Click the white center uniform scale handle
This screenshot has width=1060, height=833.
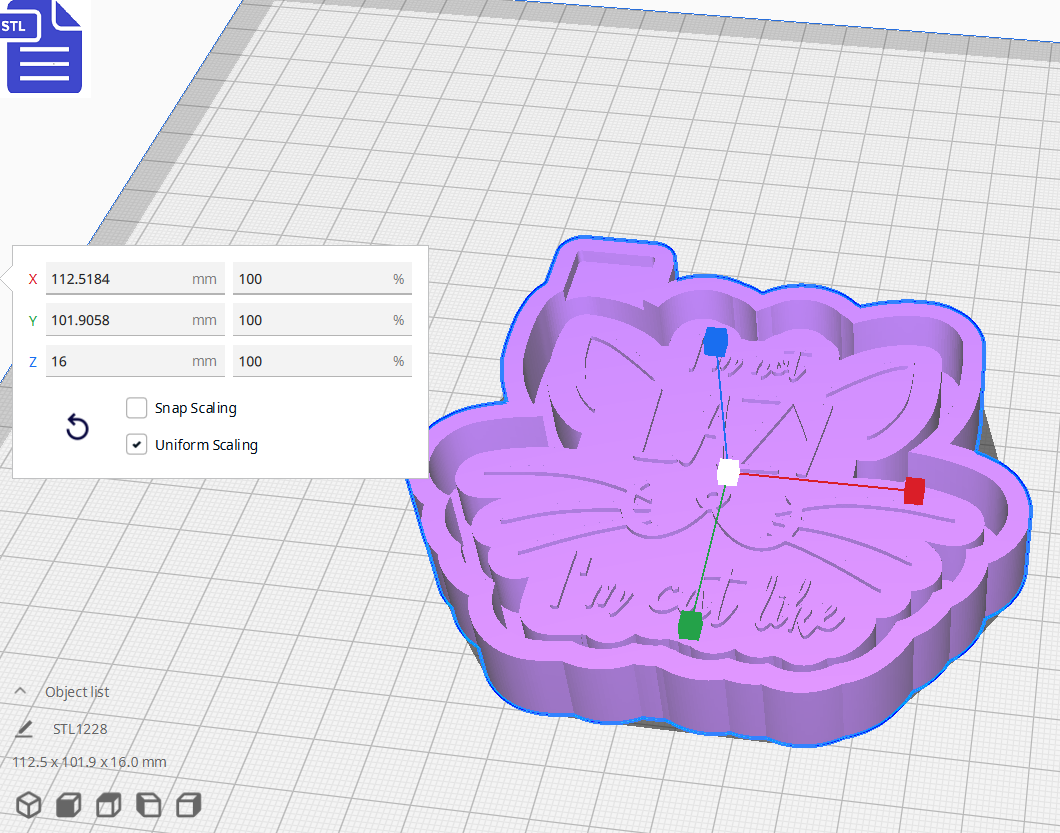727,472
